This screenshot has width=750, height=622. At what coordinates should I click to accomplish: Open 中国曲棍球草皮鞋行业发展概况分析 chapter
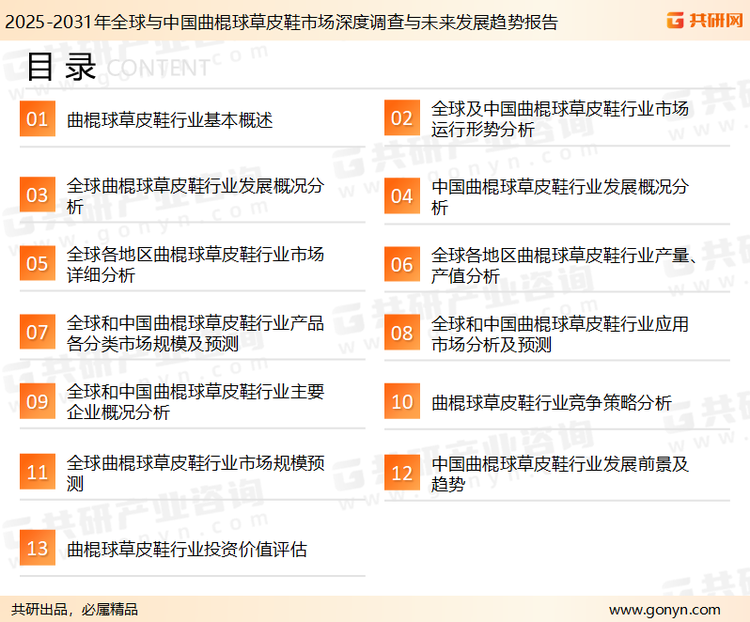560,196
